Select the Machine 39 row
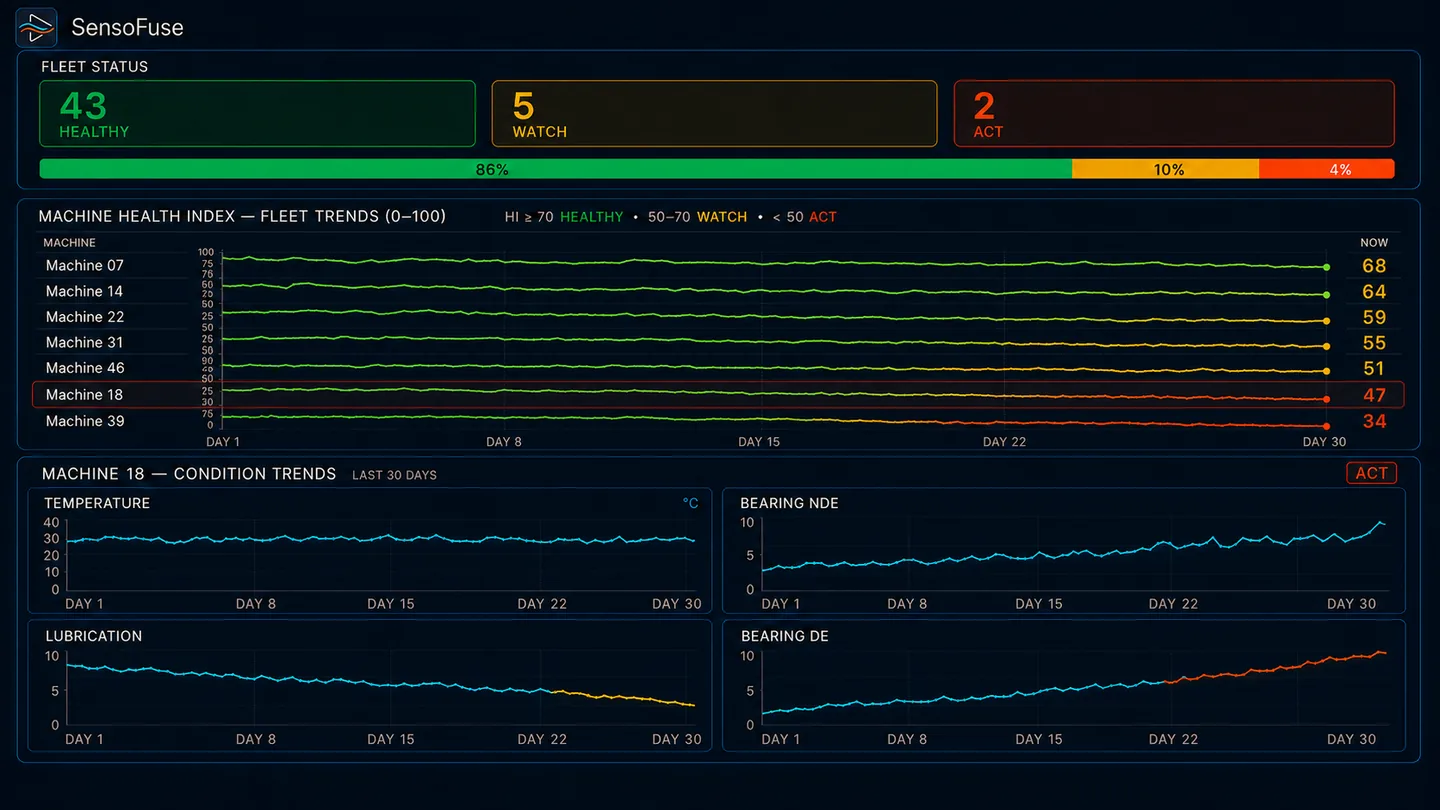This screenshot has height=810, width=1440. click(x=718, y=421)
